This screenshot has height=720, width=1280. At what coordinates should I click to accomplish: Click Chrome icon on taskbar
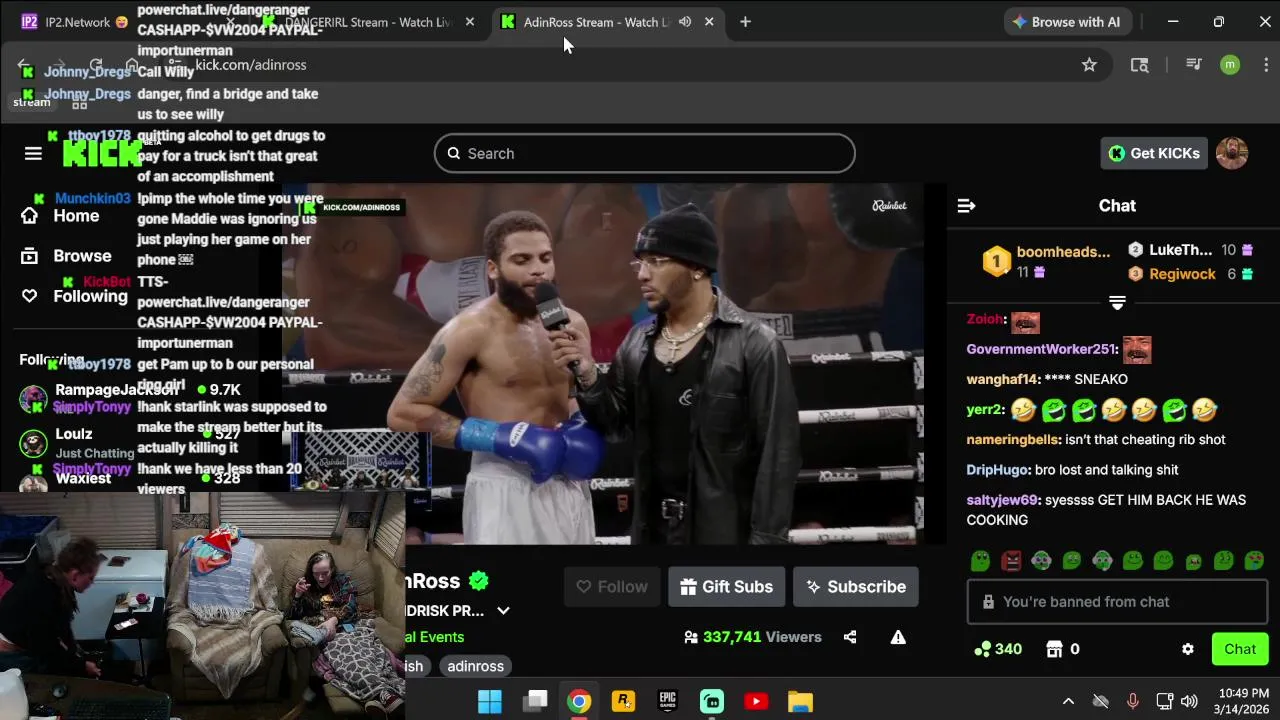[x=579, y=701]
